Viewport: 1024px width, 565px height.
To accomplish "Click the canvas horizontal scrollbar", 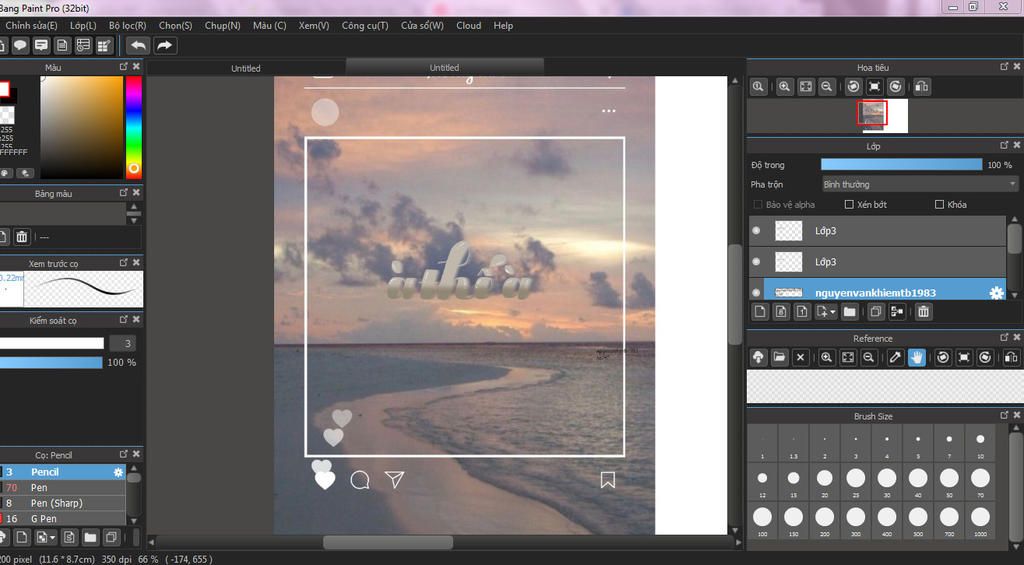I will point(388,542).
